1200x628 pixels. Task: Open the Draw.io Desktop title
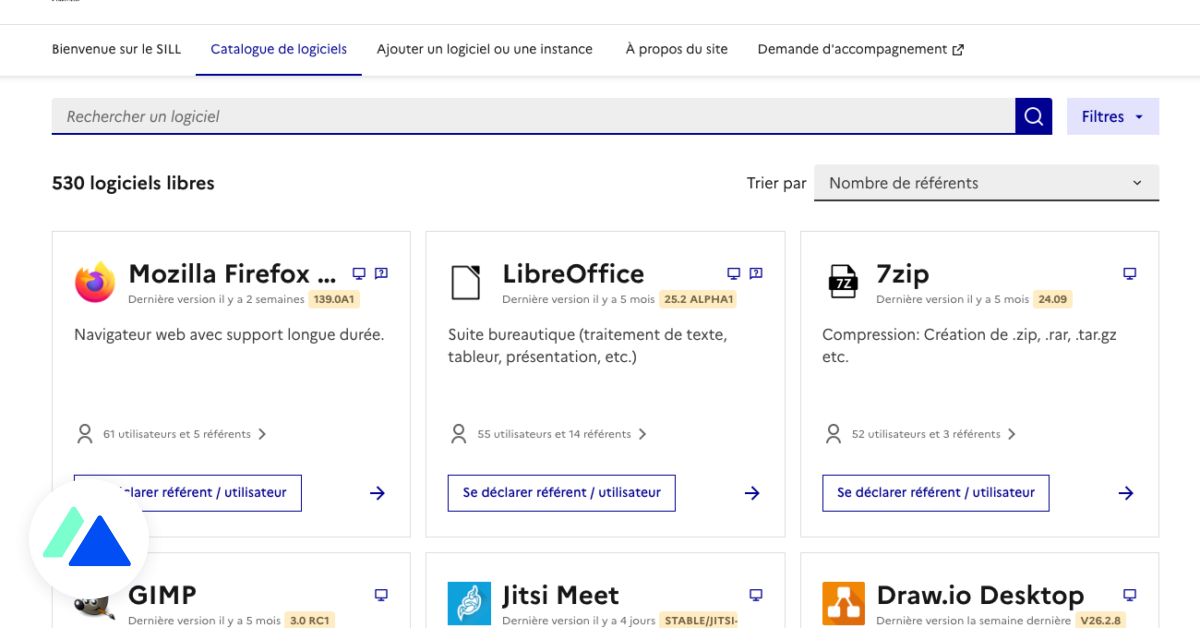980,595
